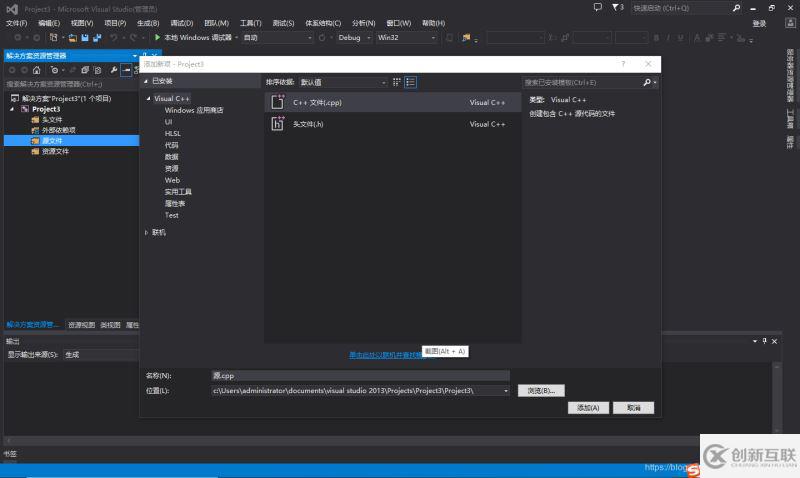
Task: Switch template view to list mode
Action: click(410, 82)
